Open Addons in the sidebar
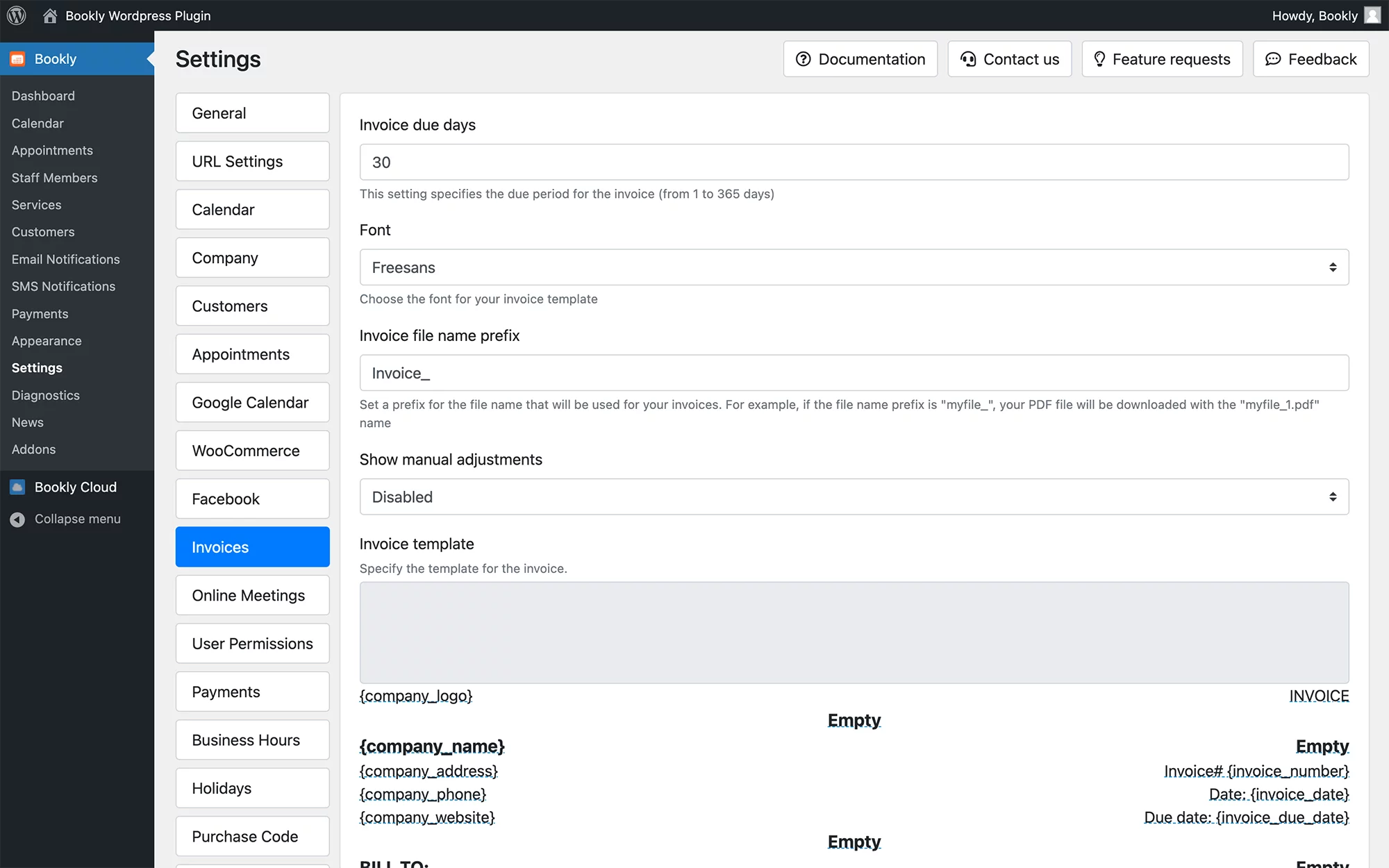 [x=33, y=449]
